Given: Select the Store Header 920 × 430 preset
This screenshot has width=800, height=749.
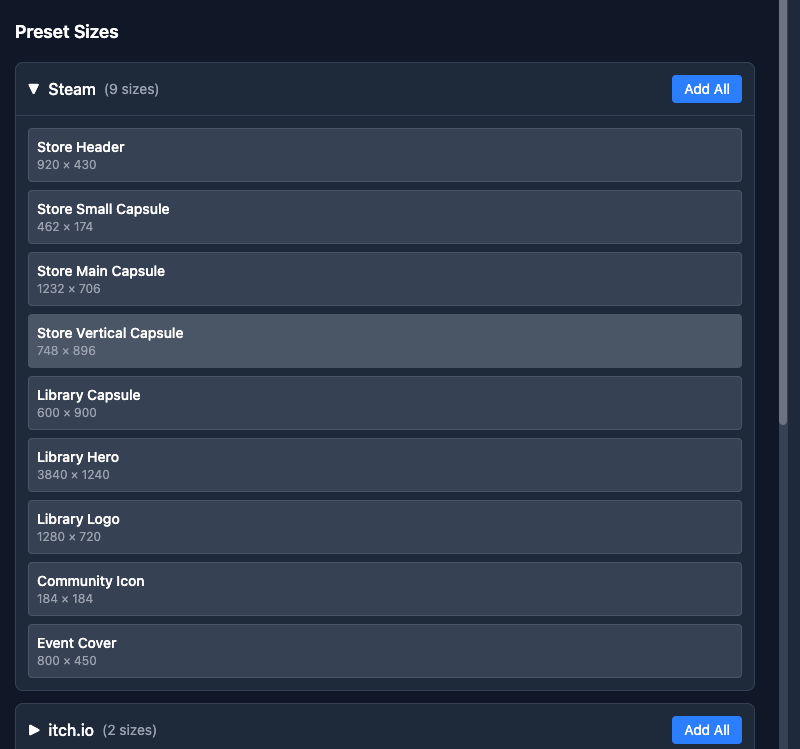Looking at the screenshot, I should [384, 155].
